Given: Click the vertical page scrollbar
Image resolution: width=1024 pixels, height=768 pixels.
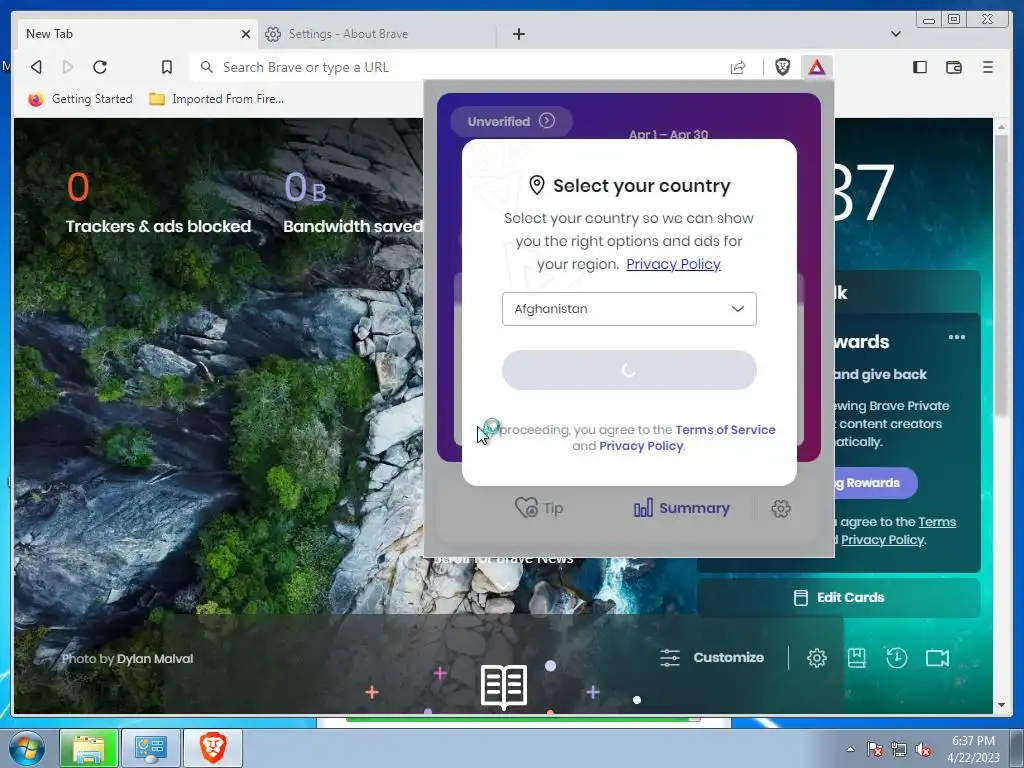Looking at the screenshot, I should (x=1001, y=274).
